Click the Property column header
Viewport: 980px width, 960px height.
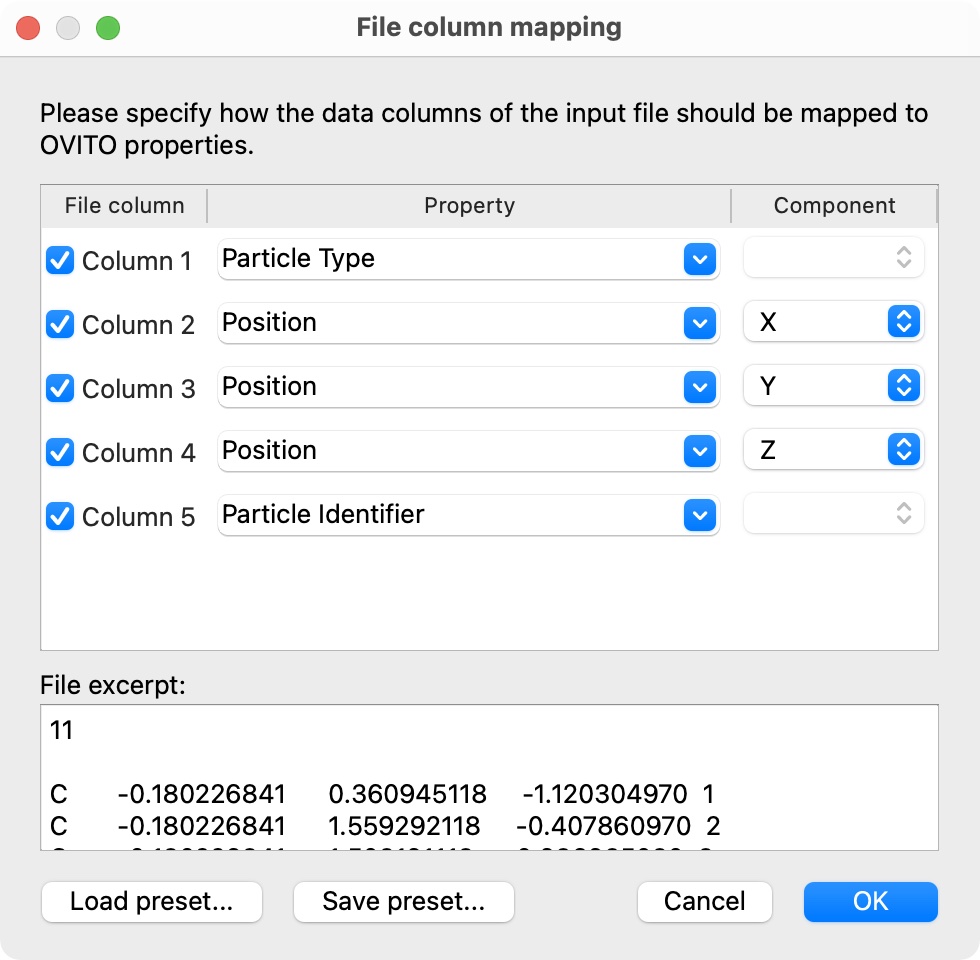click(x=469, y=206)
